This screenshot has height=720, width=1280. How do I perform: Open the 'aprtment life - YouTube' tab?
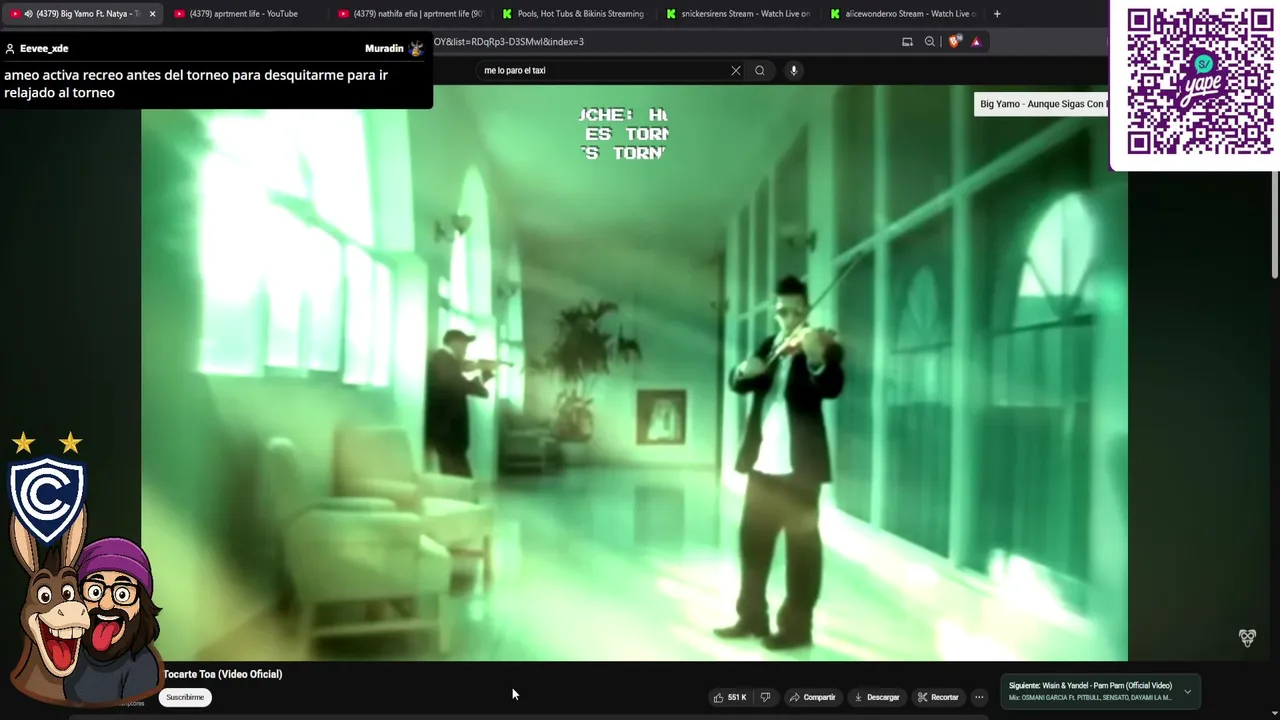pos(243,14)
